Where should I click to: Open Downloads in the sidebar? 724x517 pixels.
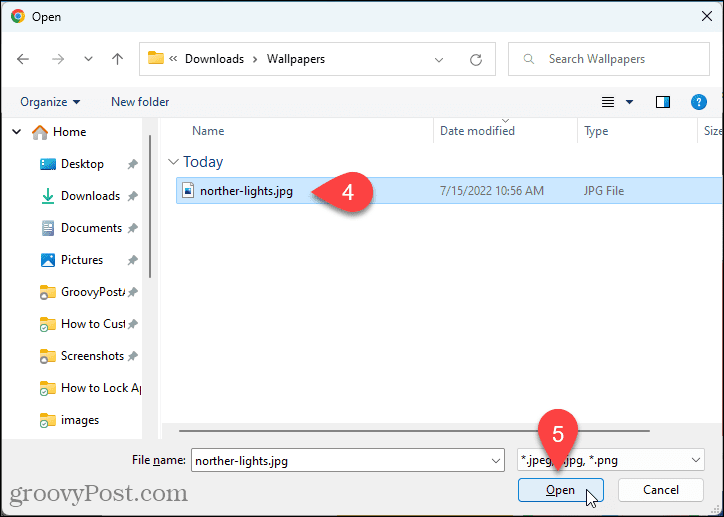(x=80, y=196)
